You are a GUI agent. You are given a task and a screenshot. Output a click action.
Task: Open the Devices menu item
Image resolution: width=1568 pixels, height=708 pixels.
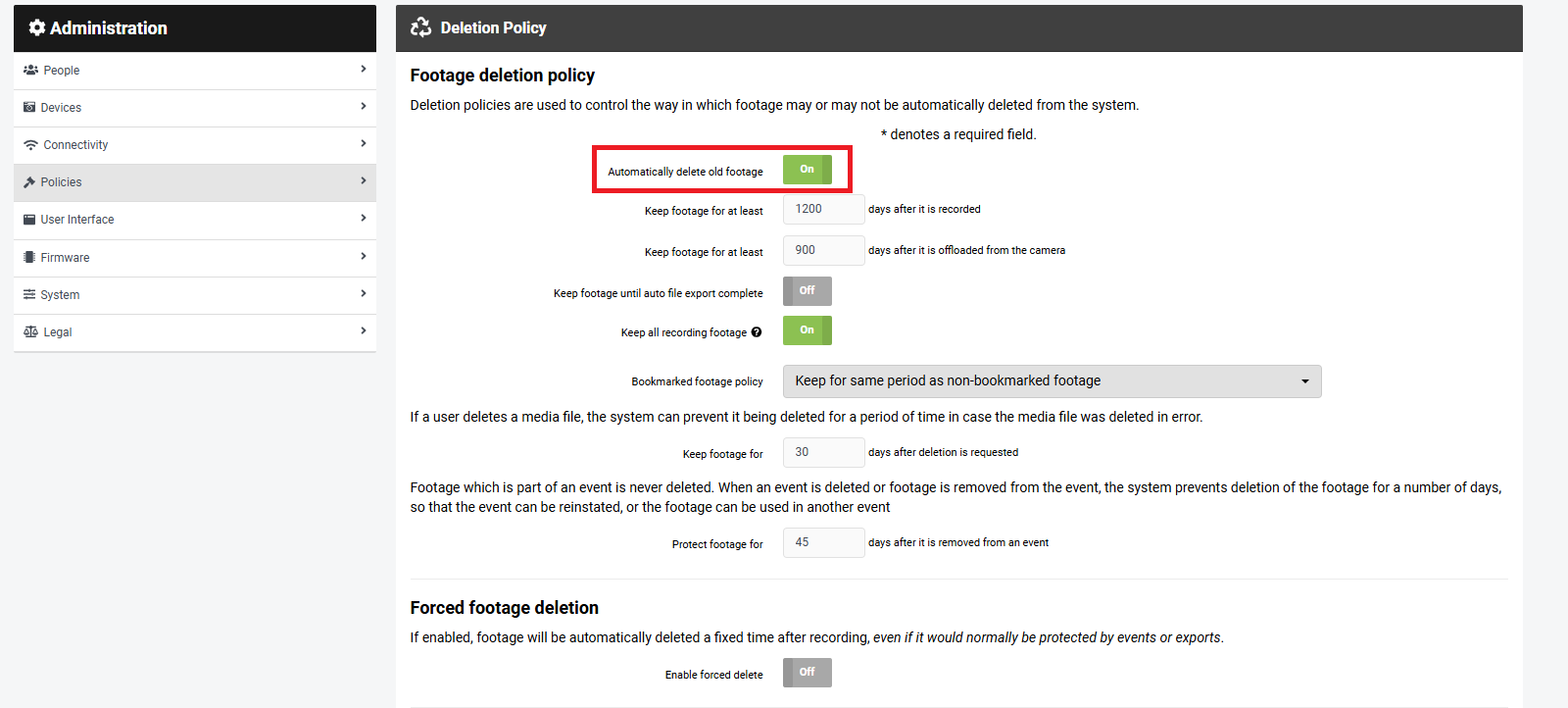click(195, 108)
